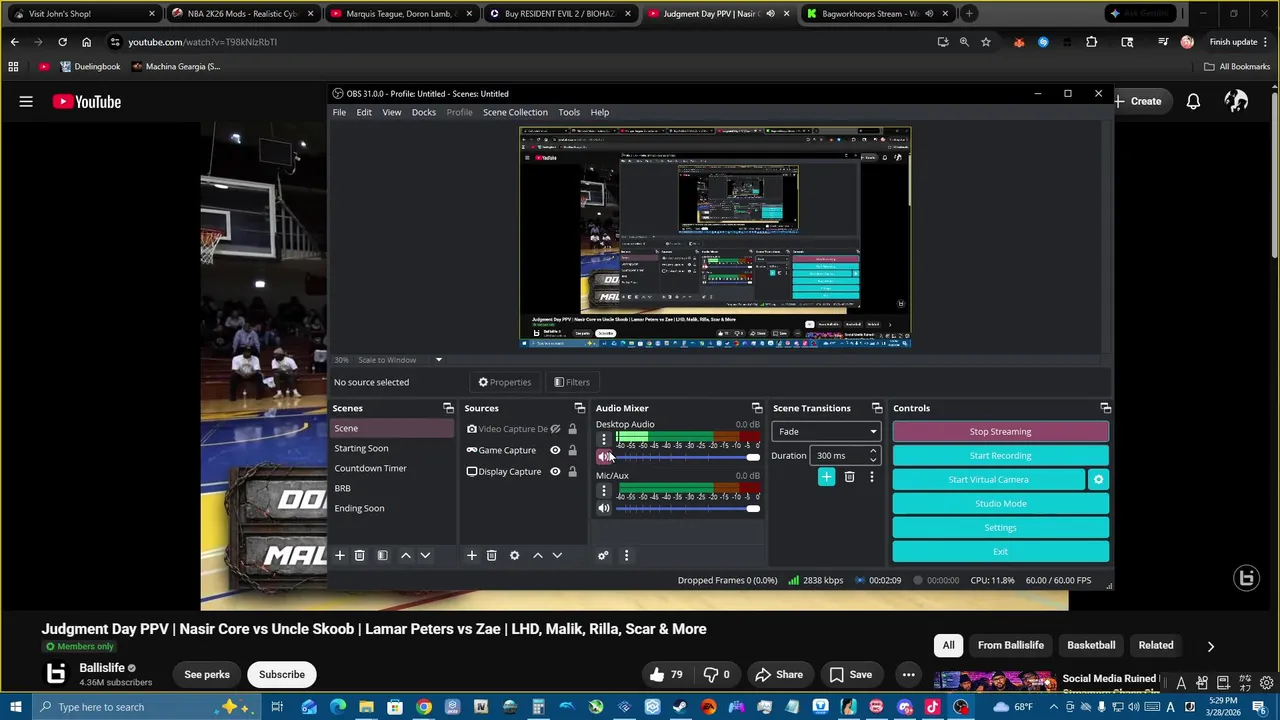Undock the Controls panel

(x=1105, y=408)
